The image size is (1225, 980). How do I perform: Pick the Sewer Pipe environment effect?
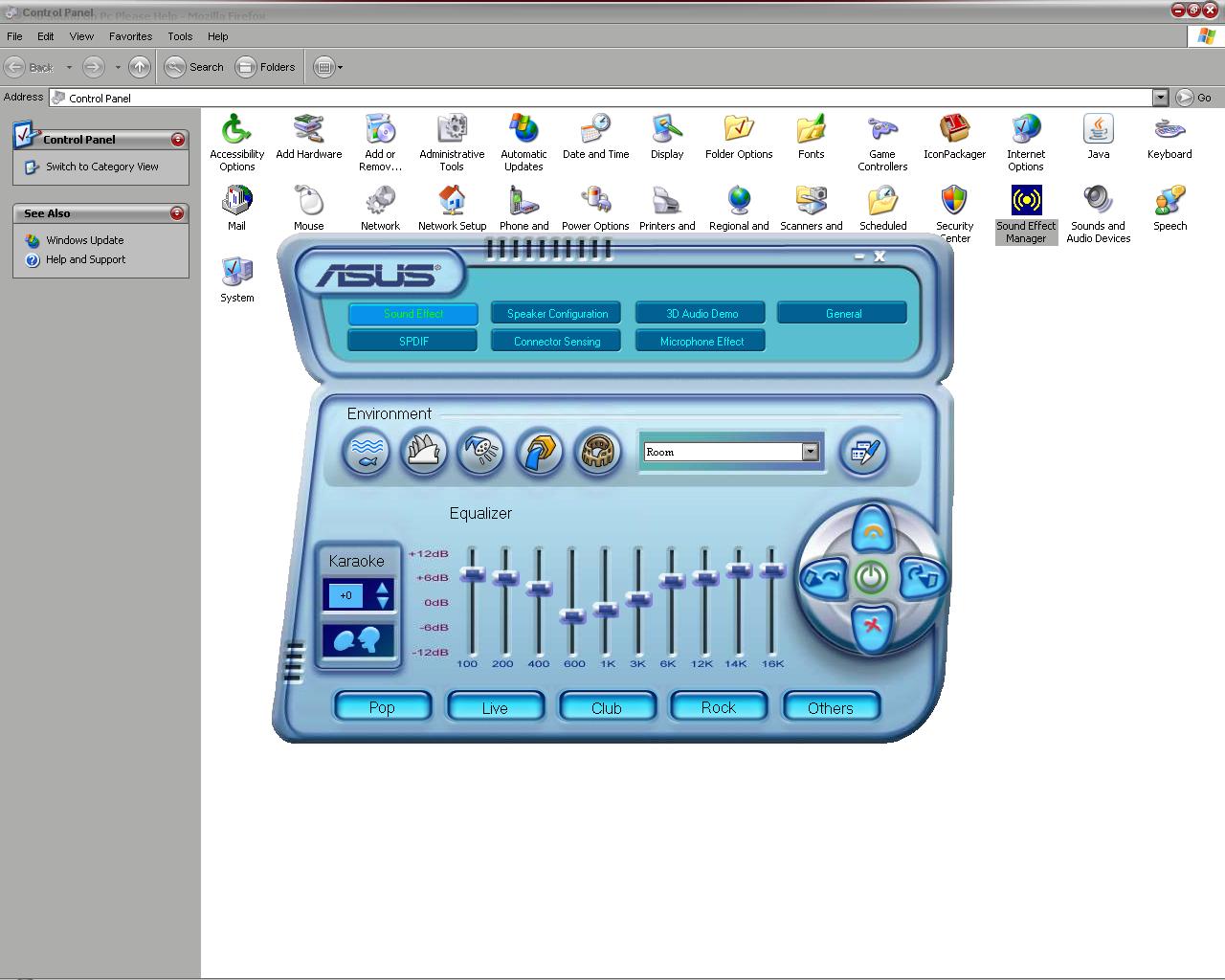(539, 453)
